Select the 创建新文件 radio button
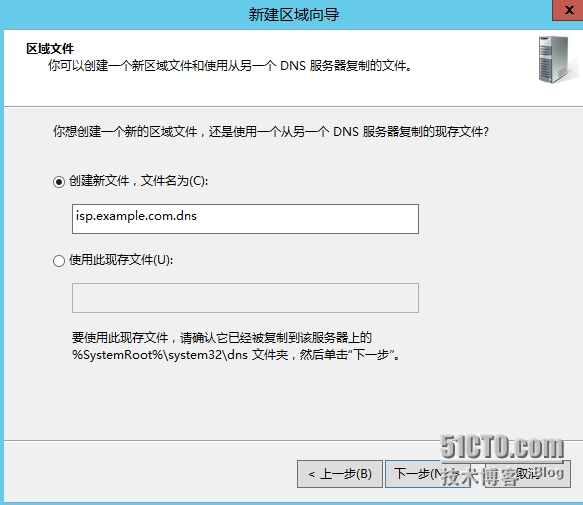 point(59,182)
